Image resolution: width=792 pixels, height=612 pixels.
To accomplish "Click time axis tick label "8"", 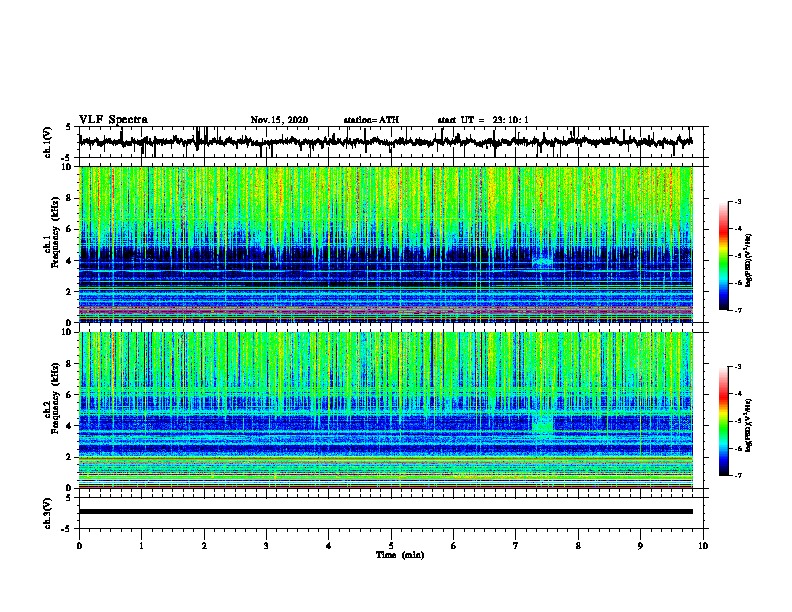I will pos(578,546).
